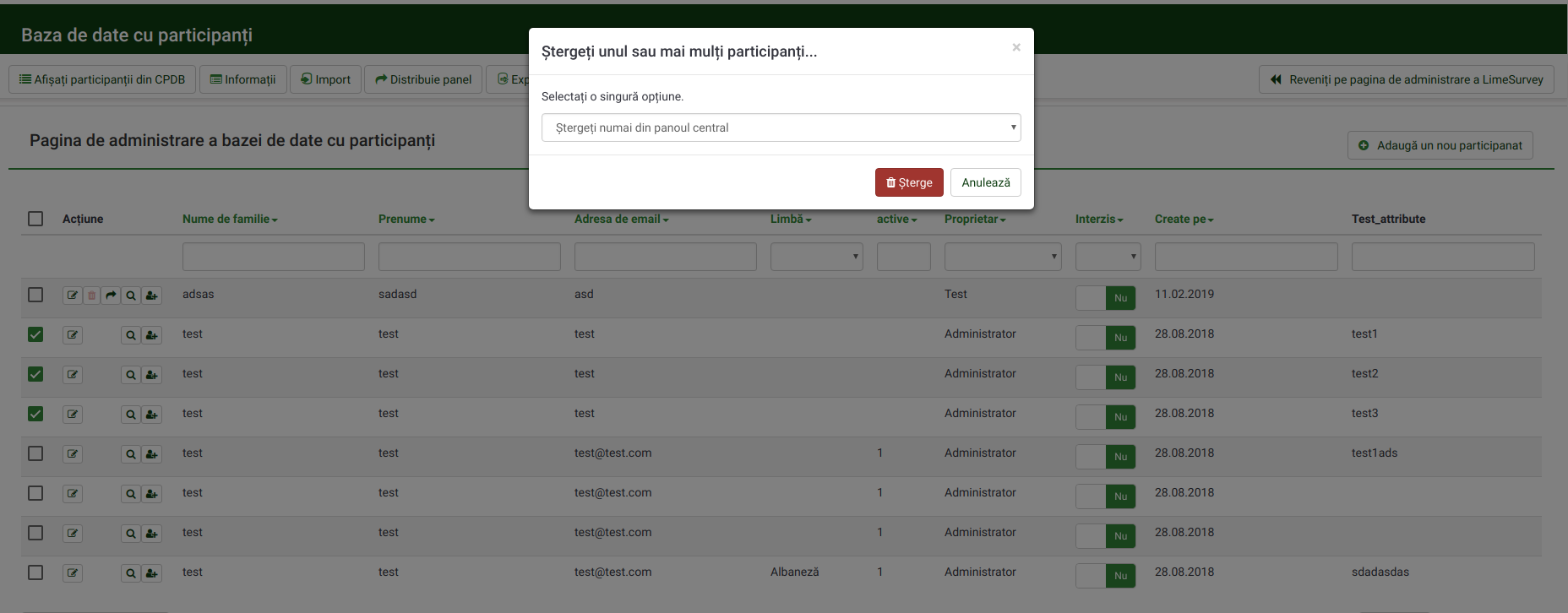Image resolution: width=1568 pixels, height=613 pixels.
Task: Click Distribuie panel button
Action: tap(423, 79)
